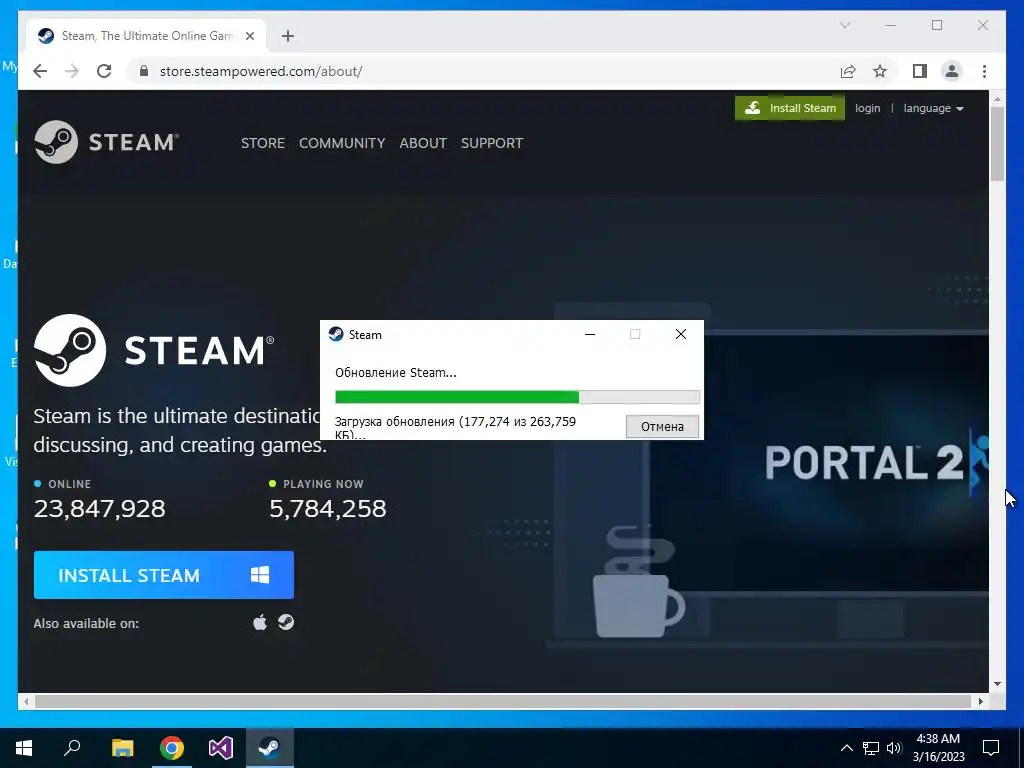Image resolution: width=1024 pixels, height=768 pixels.
Task: Open the login link
Action: pos(867,108)
